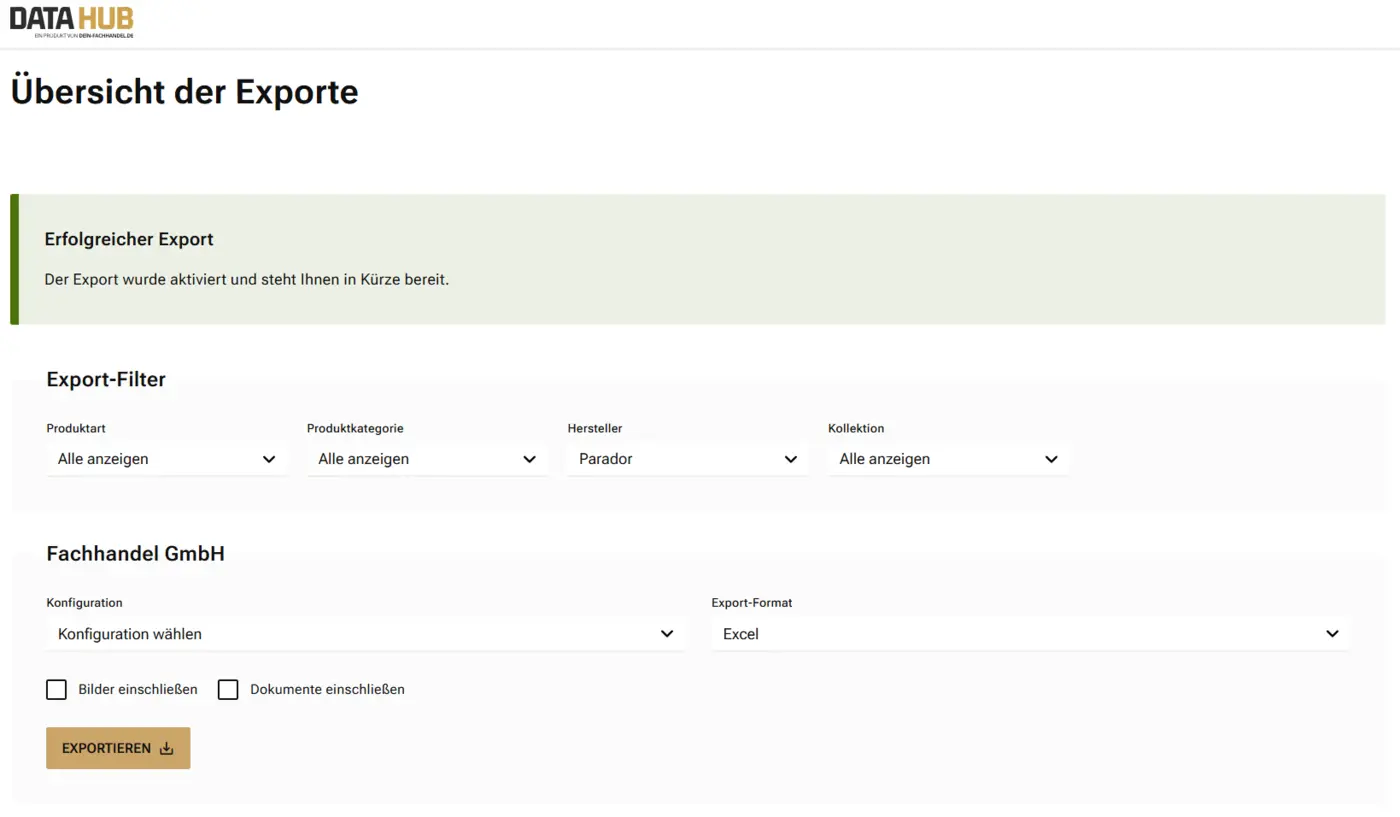Open the Hersteller dropdown showing Parador
The height and width of the screenshot is (817, 1400).
point(687,459)
